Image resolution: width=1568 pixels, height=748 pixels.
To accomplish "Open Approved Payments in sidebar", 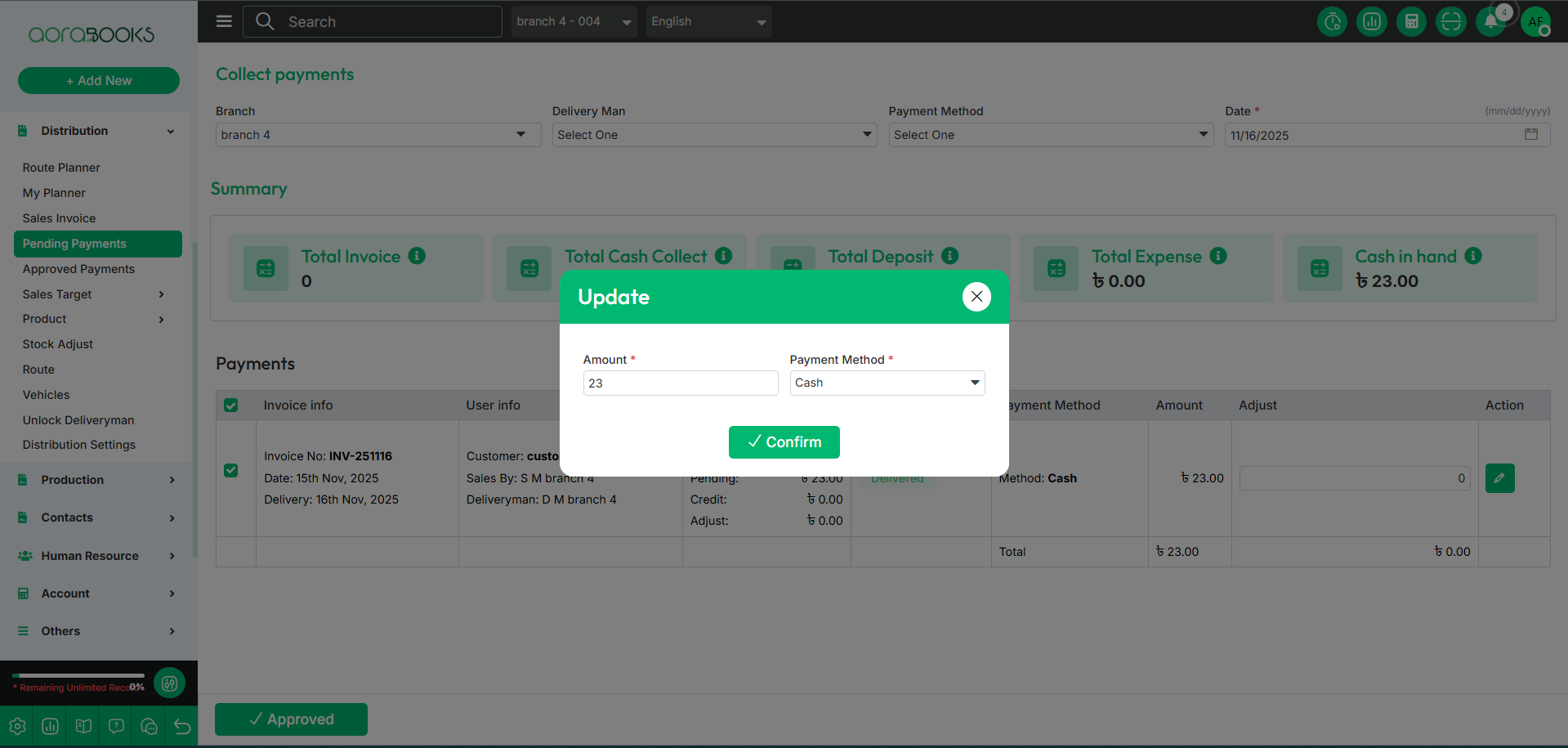I will coord(78,269).
